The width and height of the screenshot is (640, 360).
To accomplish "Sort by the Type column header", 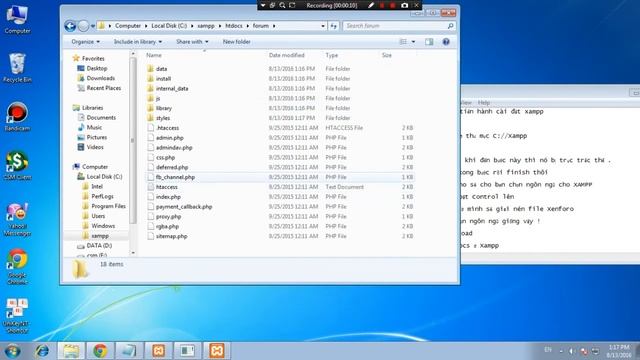I will point(331,55).
